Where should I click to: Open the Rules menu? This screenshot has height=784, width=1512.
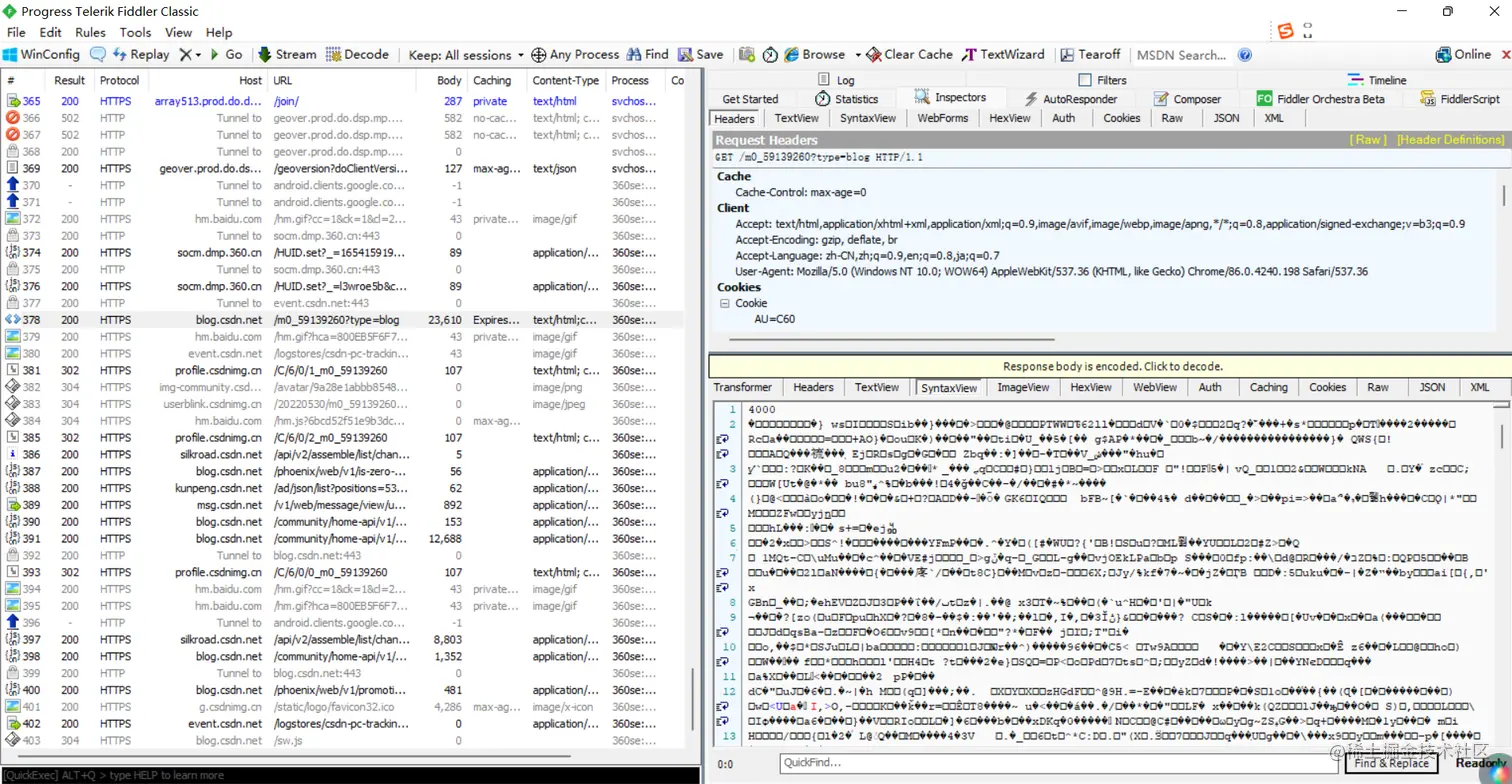pos(90,32)
